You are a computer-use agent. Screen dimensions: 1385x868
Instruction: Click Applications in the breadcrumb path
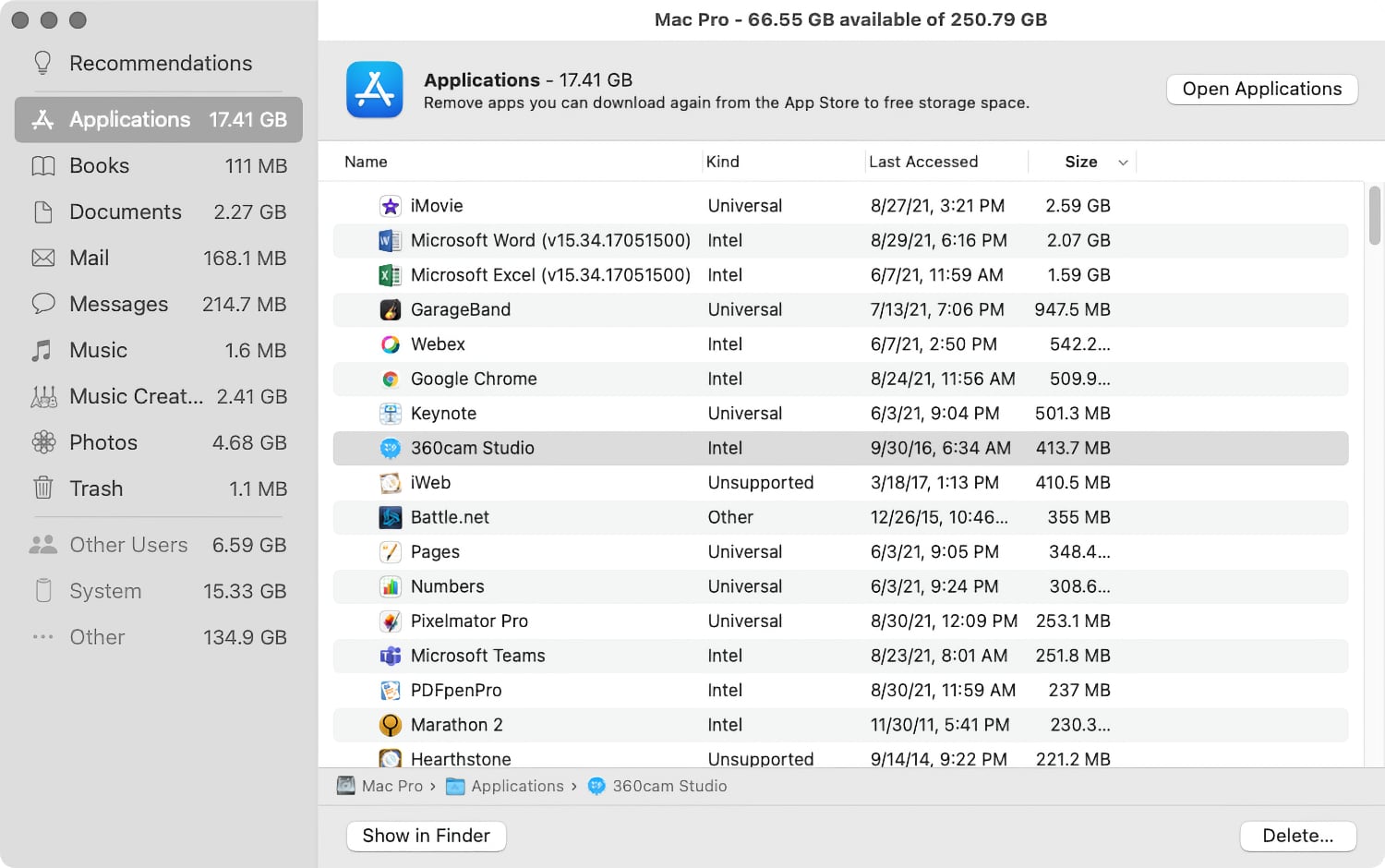[x=518, y=786]
